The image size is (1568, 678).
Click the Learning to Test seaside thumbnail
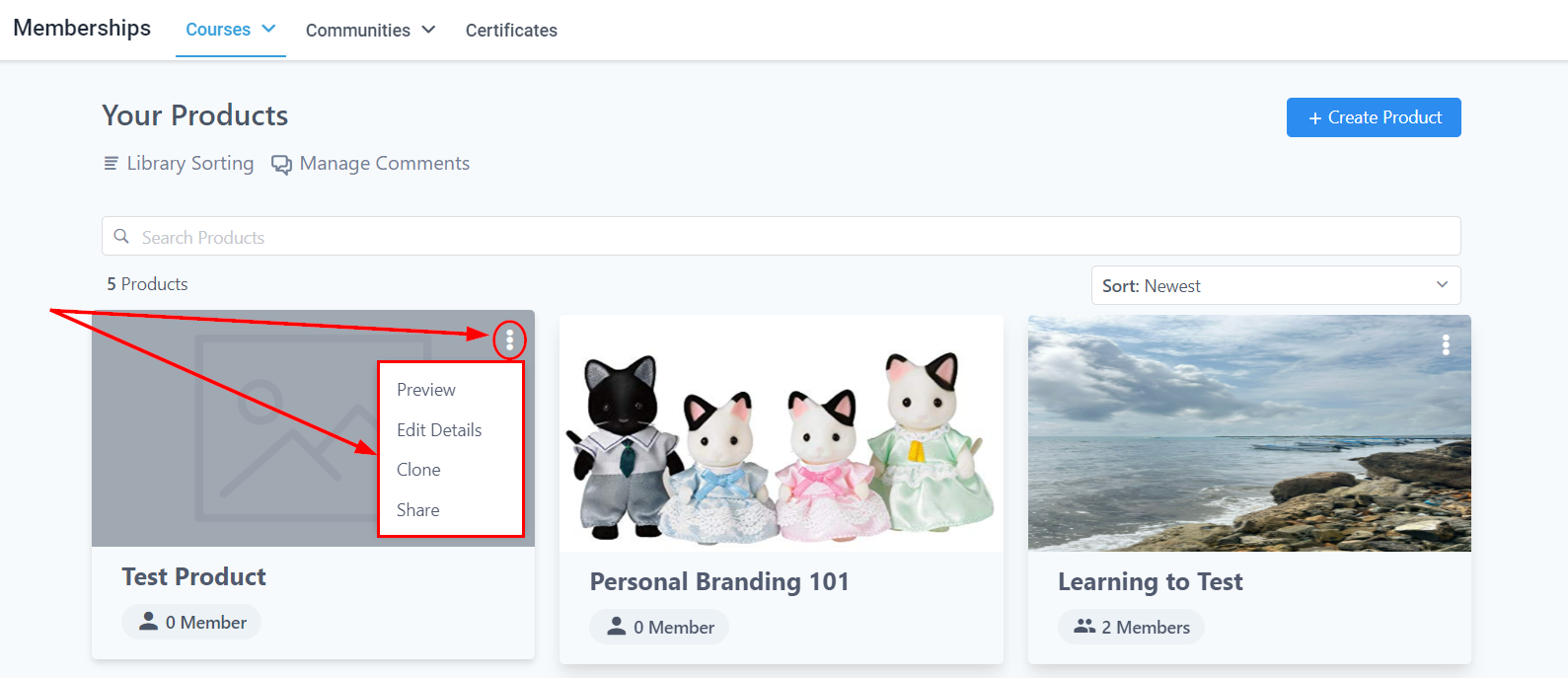[1249, 433]
